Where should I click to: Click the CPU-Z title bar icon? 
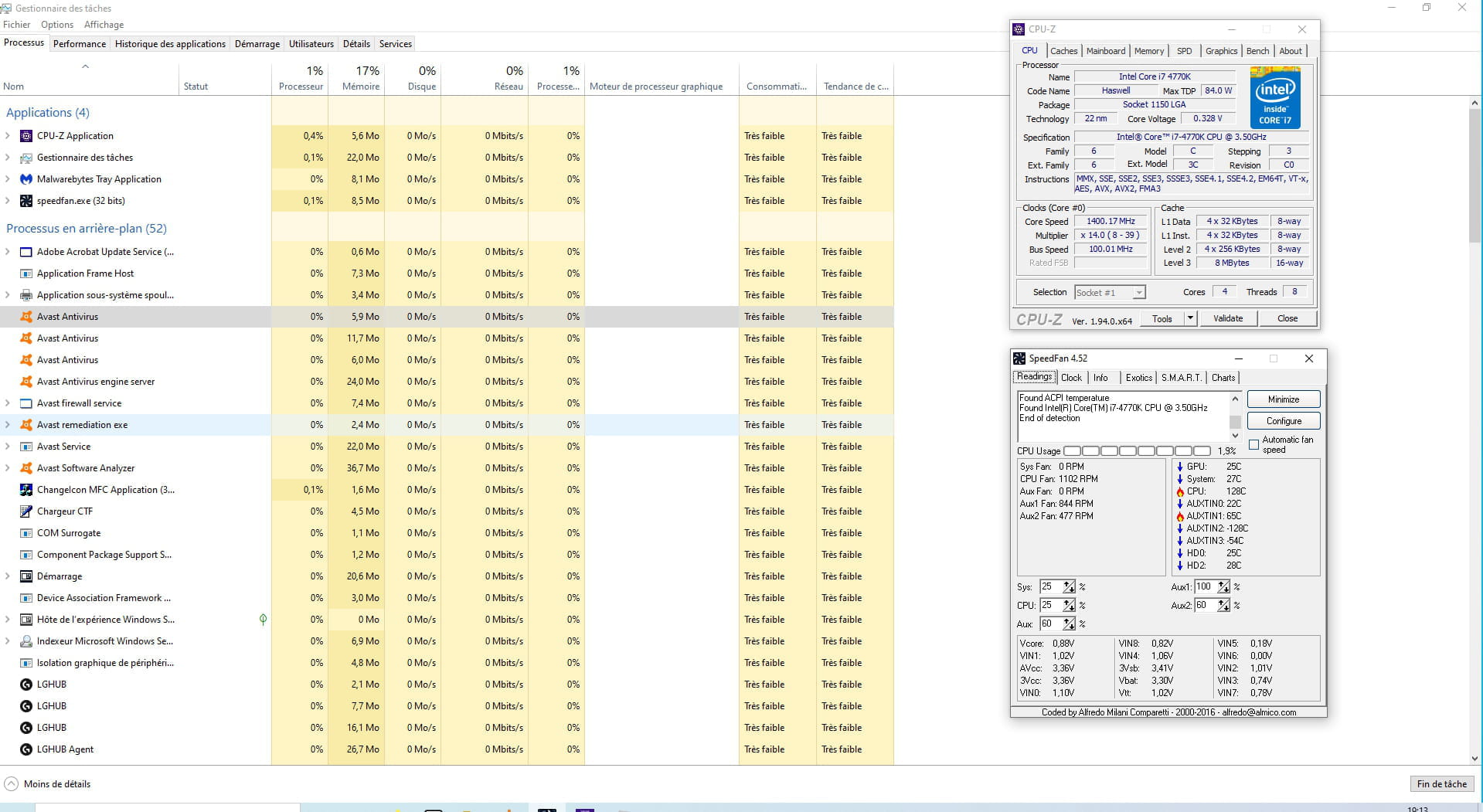1019,29
